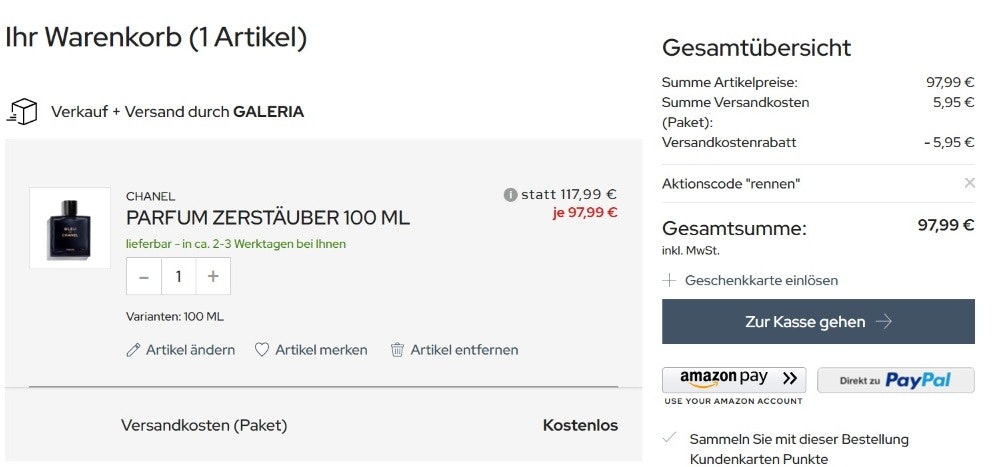
Task: Click the trash icon to remove article
Action: coord(397,350)
